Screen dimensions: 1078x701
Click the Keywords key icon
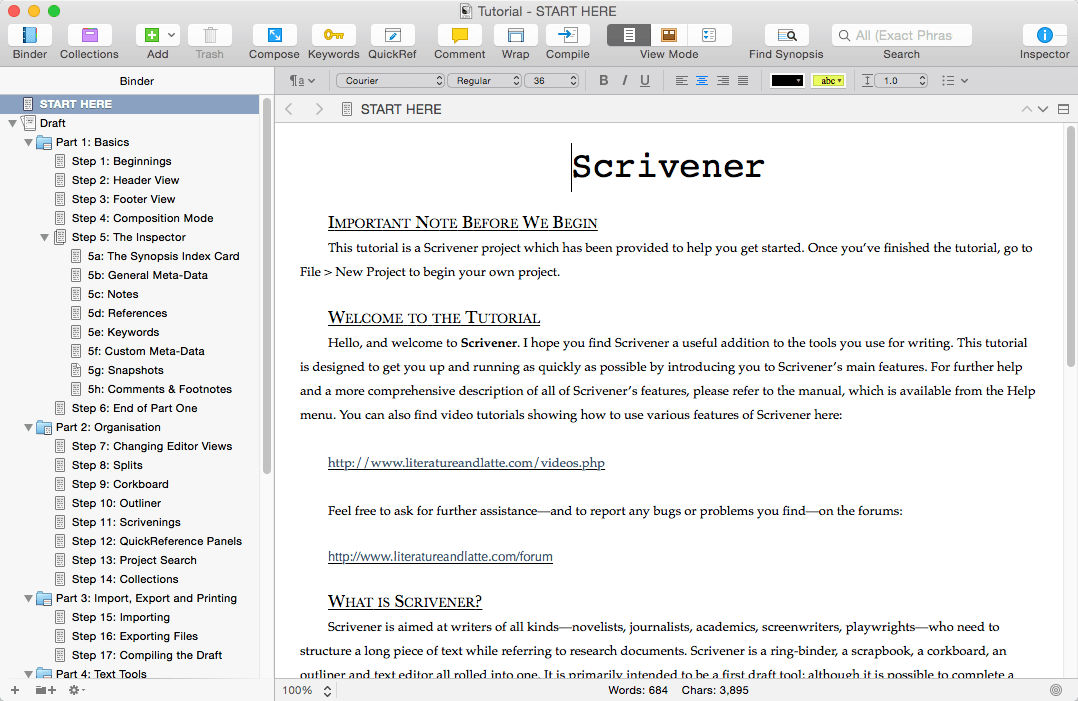[x=333, y=35]
